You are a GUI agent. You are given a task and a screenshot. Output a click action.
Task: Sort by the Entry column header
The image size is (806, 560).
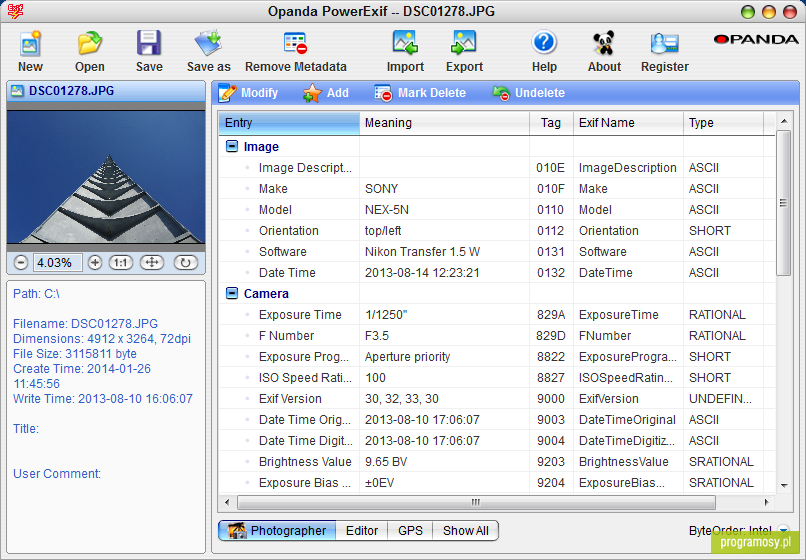click(x=289, y=123)
